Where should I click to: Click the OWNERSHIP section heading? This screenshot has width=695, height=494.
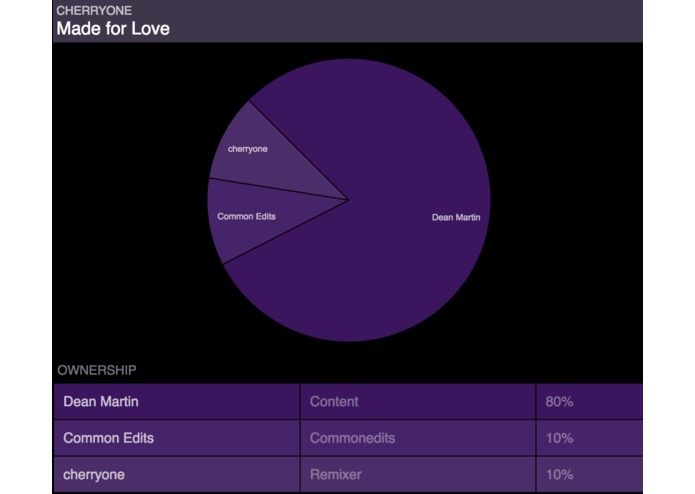tap(97, 370)
